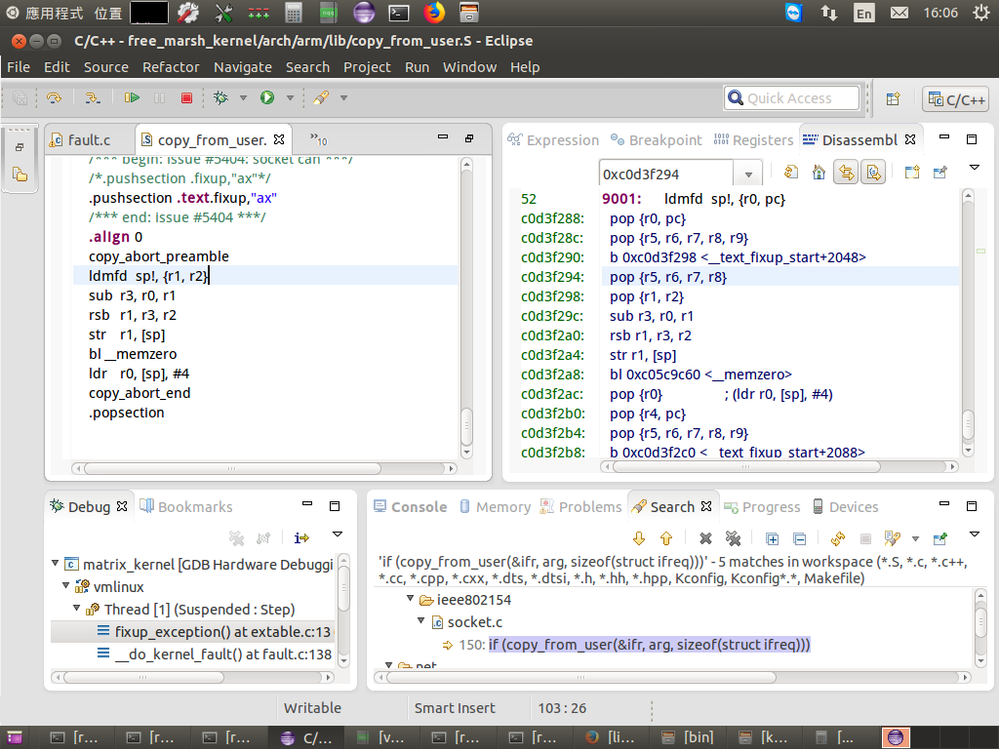Select the C/C++ perspective button
Image resolution: width=999 pixels, height=749 pixels.
tap(957, 99)
